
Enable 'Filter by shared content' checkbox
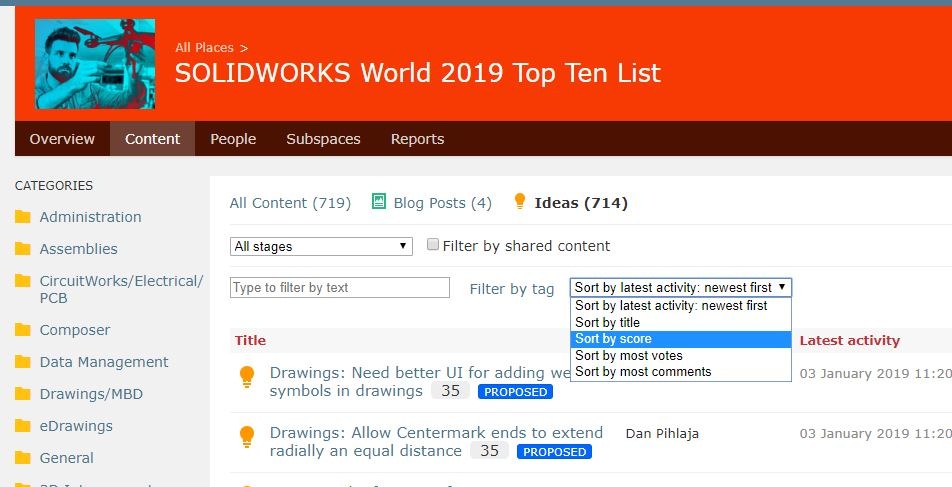coord(432,244)
